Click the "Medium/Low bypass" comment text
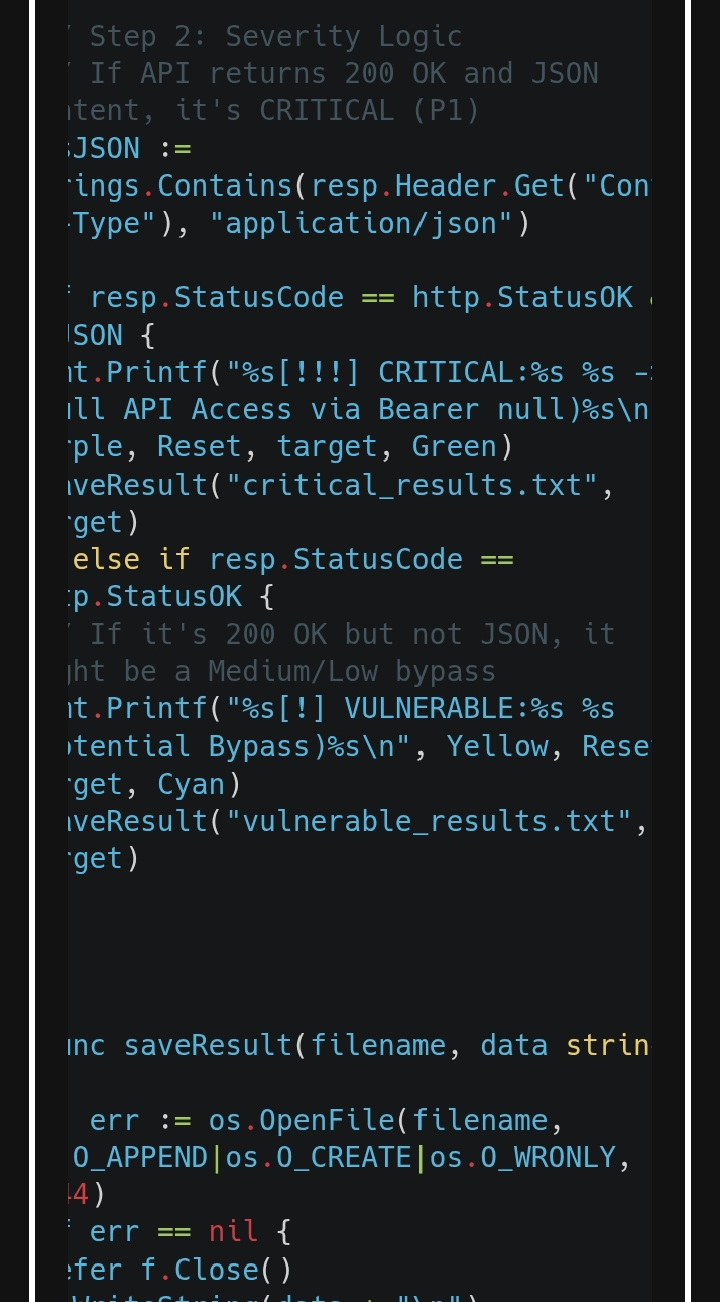The height and width of the screenshot is (1302, 720). tap(352, 671)
